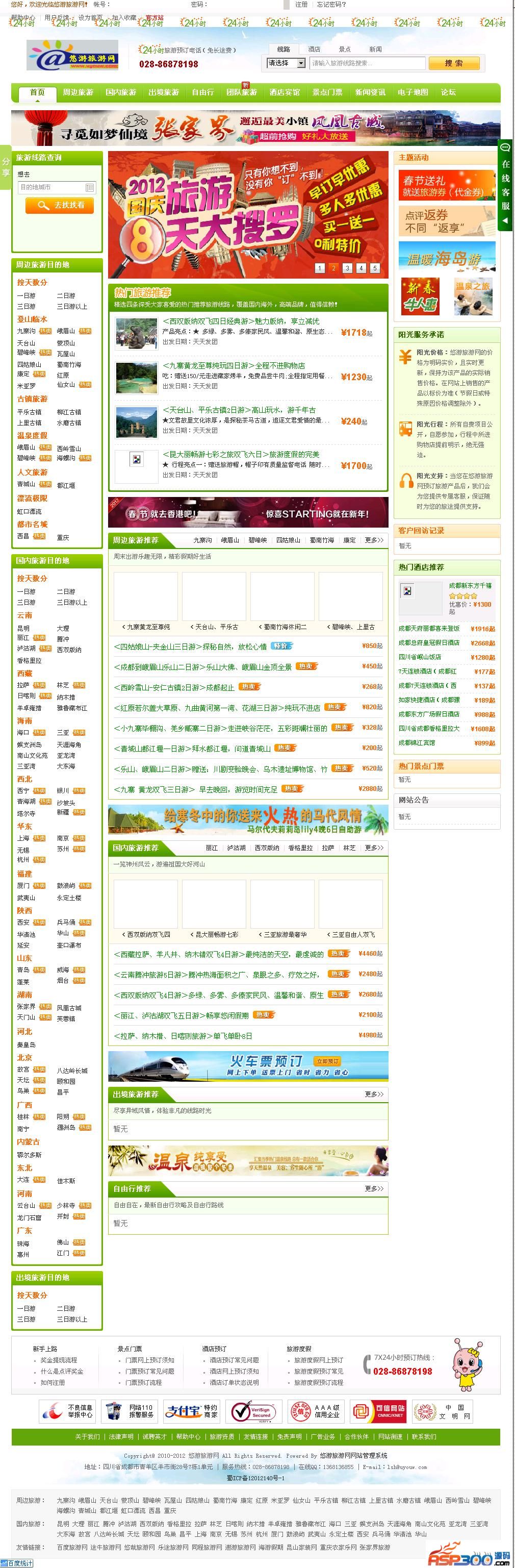Expand 更多>> in 国内旅游推荐

[374, 848]
